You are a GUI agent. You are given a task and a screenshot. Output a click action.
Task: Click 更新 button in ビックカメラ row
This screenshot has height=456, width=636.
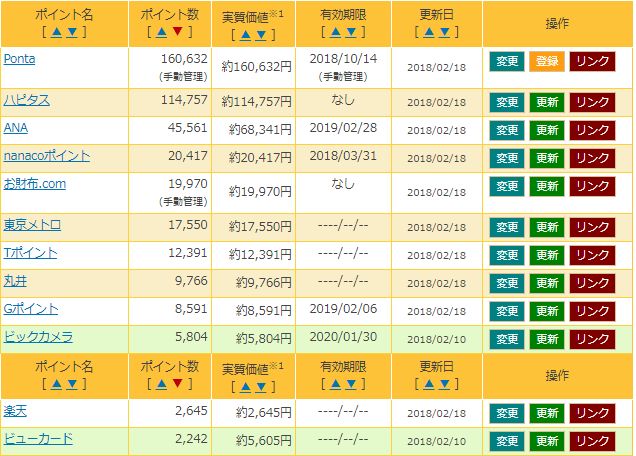[x=547, y=339]
